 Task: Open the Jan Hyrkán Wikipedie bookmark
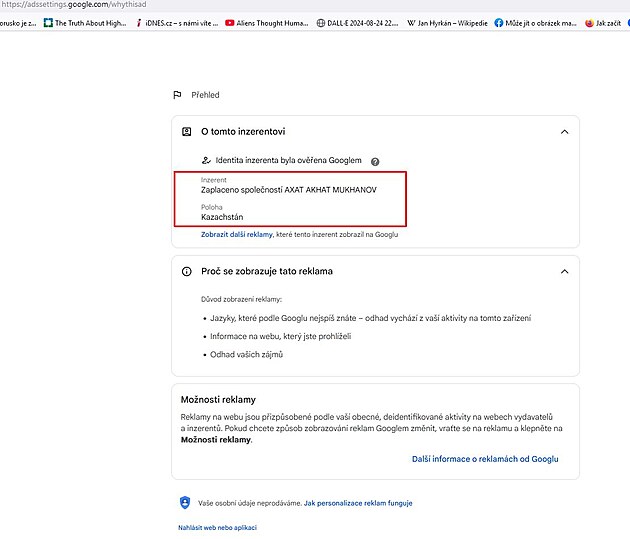pos(447,23)
